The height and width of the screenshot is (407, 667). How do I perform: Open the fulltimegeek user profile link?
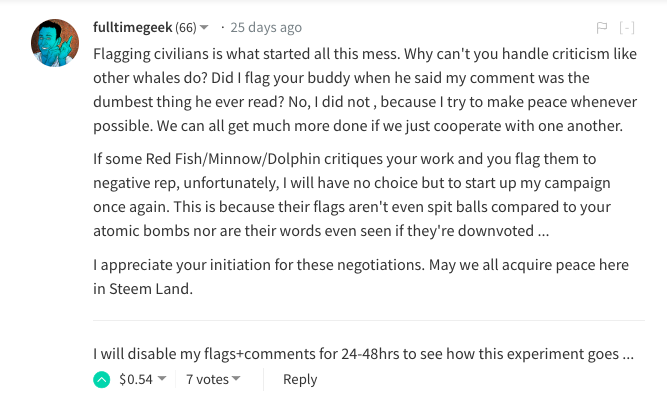(x=133, y=27)
